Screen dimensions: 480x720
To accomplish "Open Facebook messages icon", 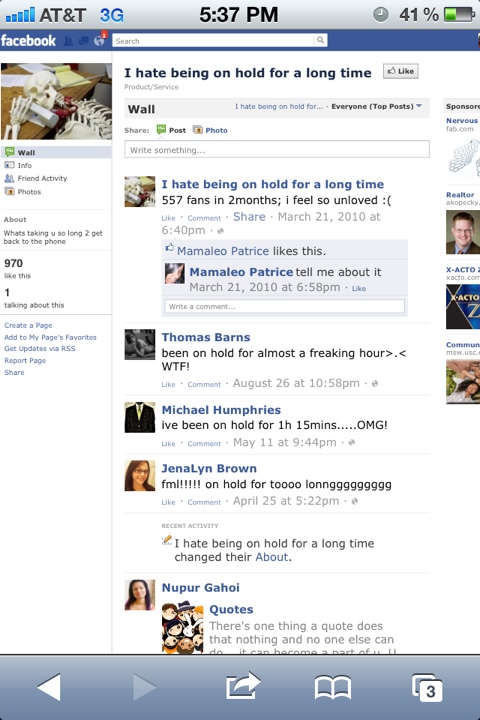I will (84, 41).
